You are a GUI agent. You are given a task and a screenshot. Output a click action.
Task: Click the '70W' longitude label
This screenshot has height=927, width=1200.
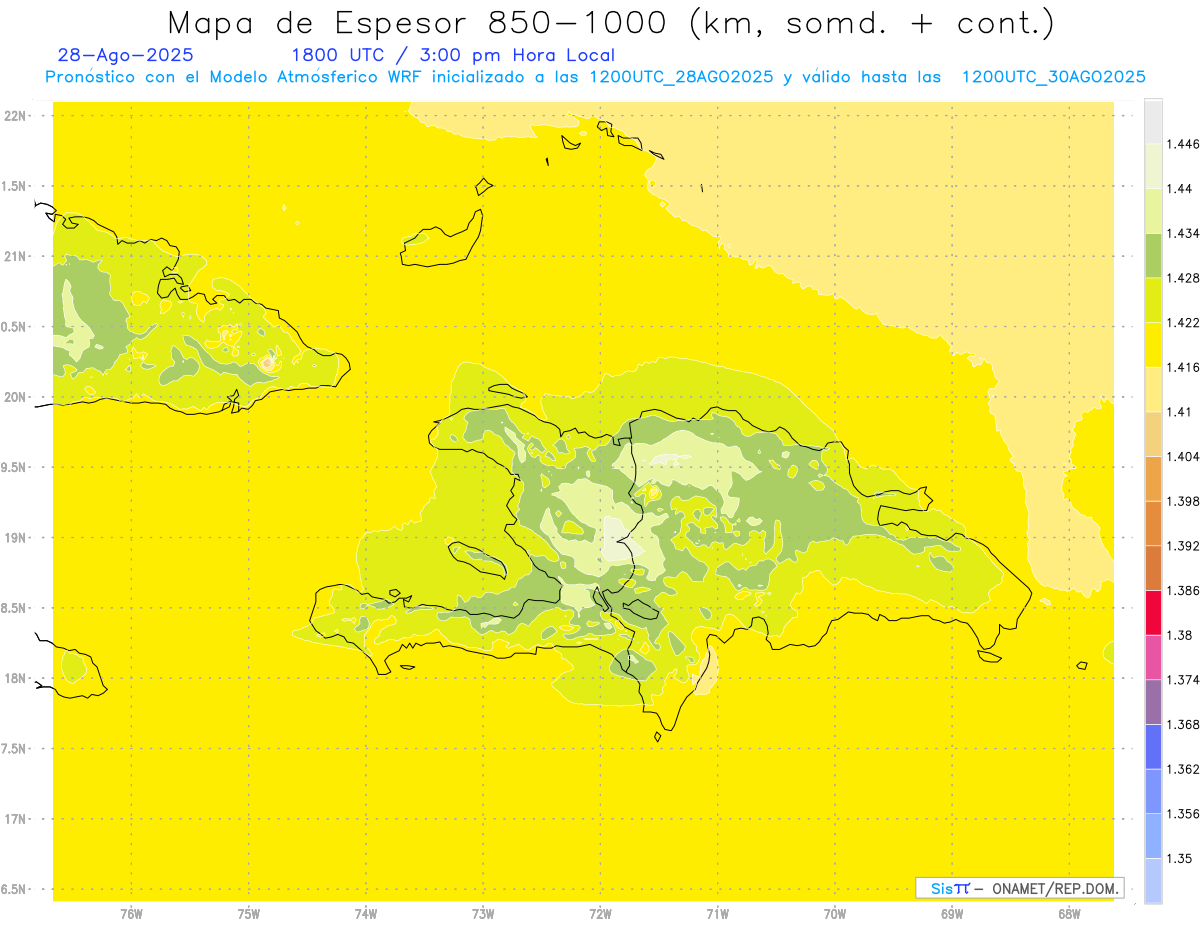(x=835, y=914)
